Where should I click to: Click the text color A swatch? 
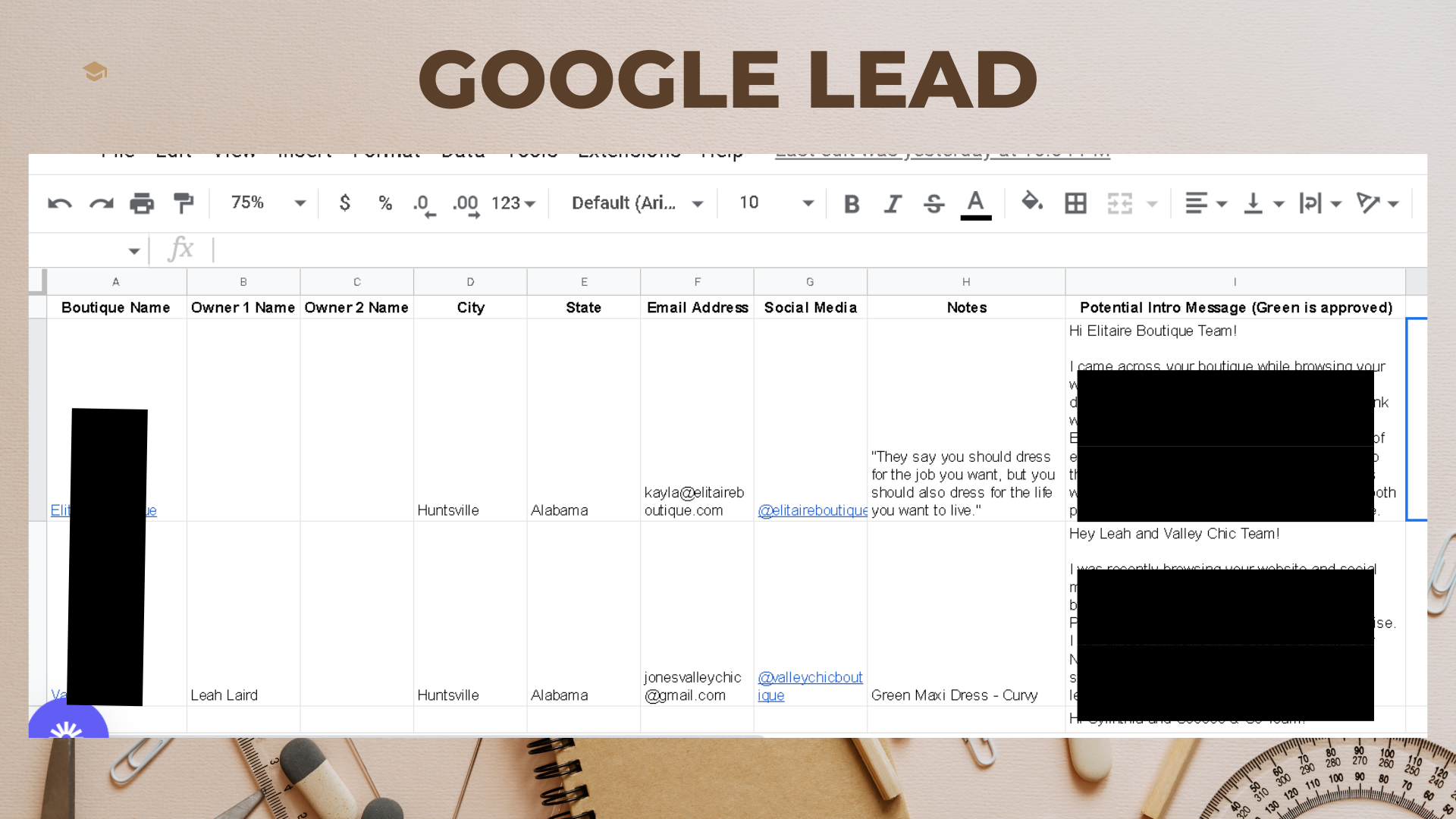[x=975, y=203]
